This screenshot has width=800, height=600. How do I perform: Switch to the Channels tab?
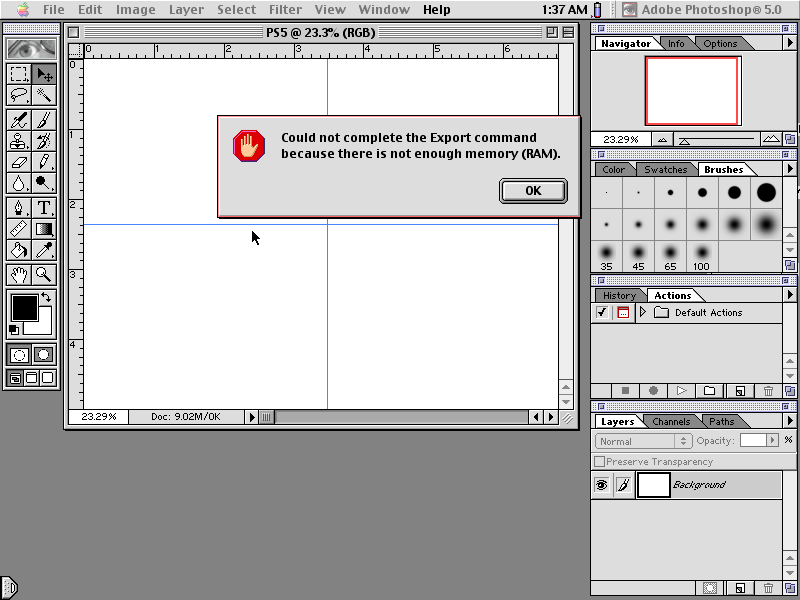[x=671, y=421]
